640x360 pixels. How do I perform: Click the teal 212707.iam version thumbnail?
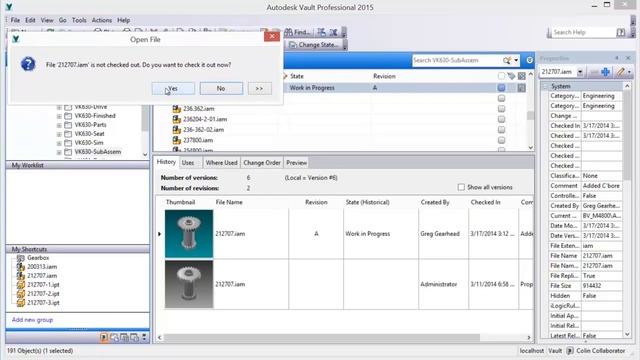[x=189, y=233]
